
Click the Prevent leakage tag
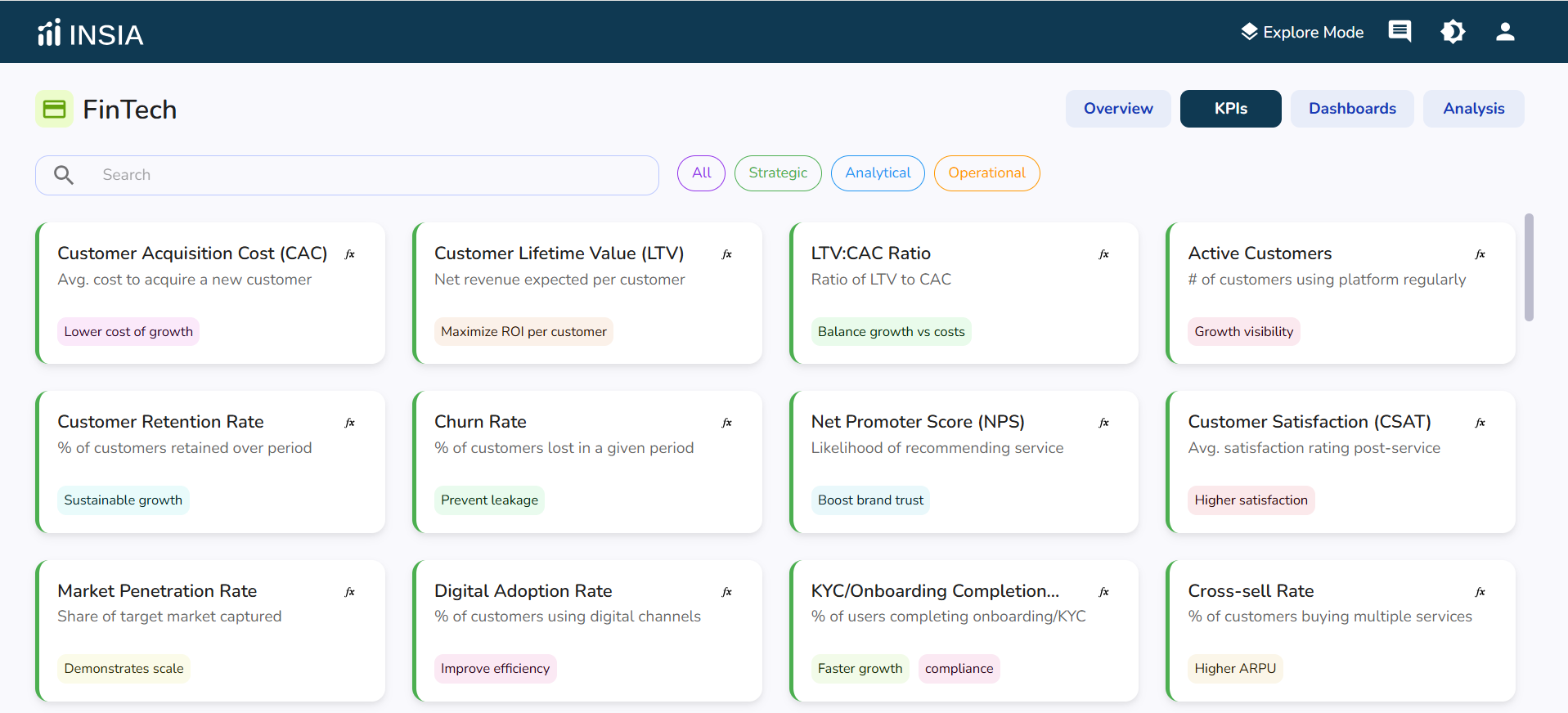[489, 500]
